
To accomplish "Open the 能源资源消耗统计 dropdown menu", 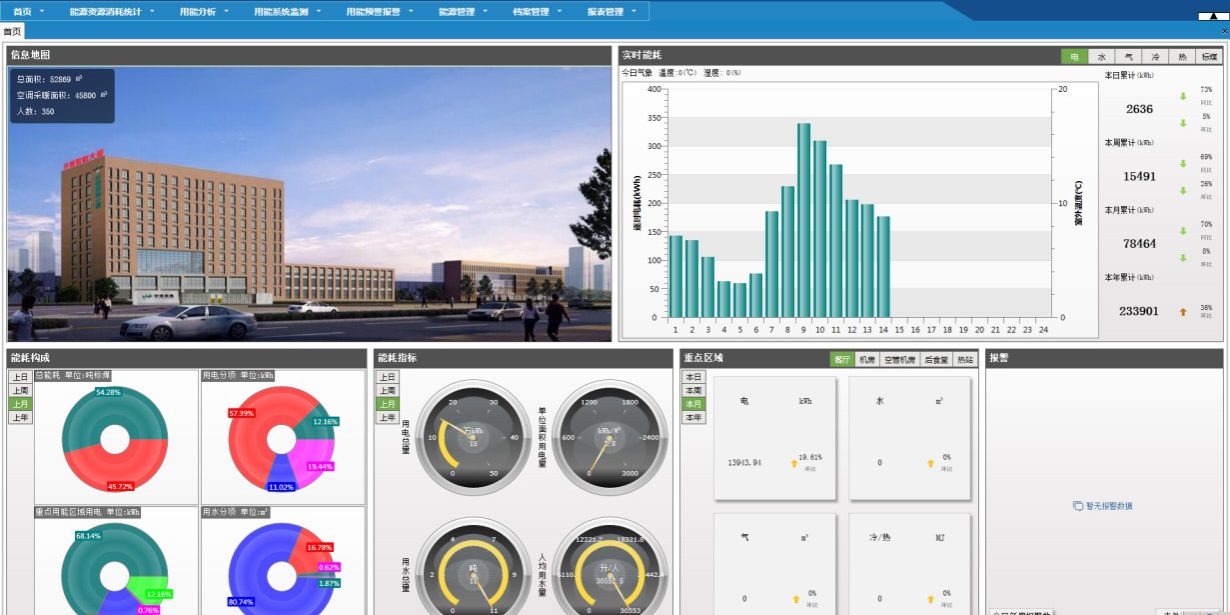I will click(x=112, y=12).
